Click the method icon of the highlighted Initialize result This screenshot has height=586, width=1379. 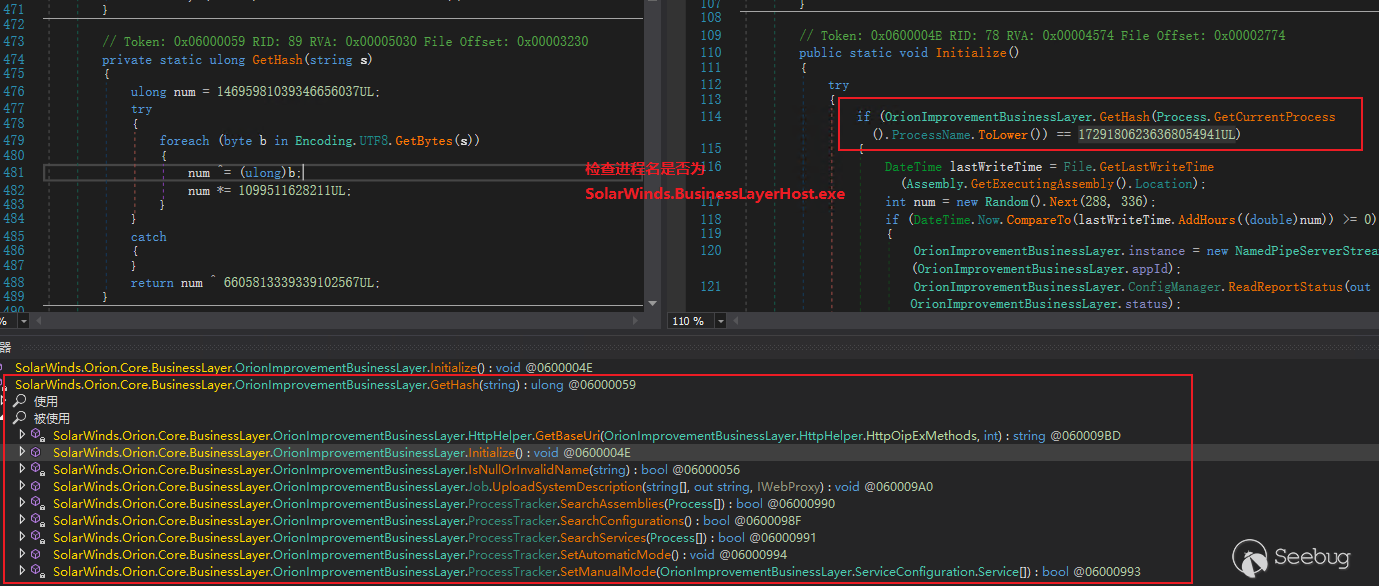38,453
